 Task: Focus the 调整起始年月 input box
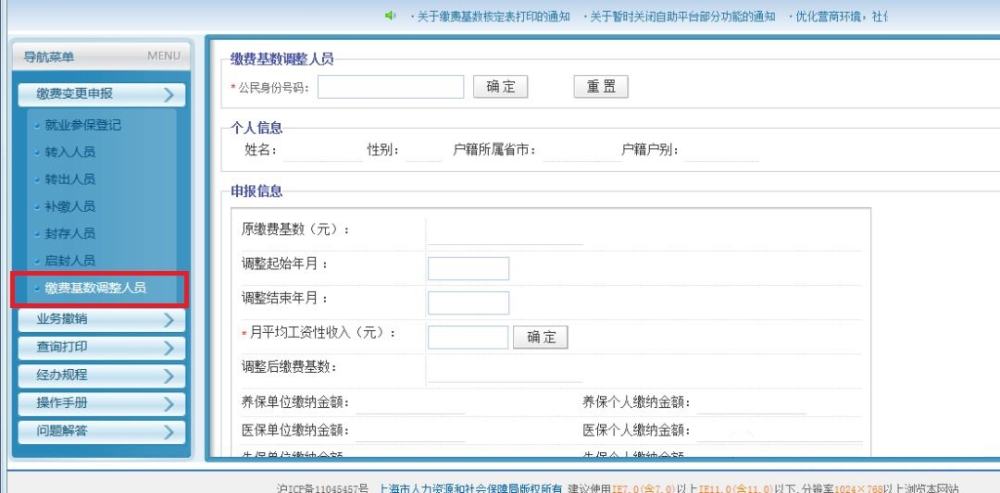coord(469,269)
